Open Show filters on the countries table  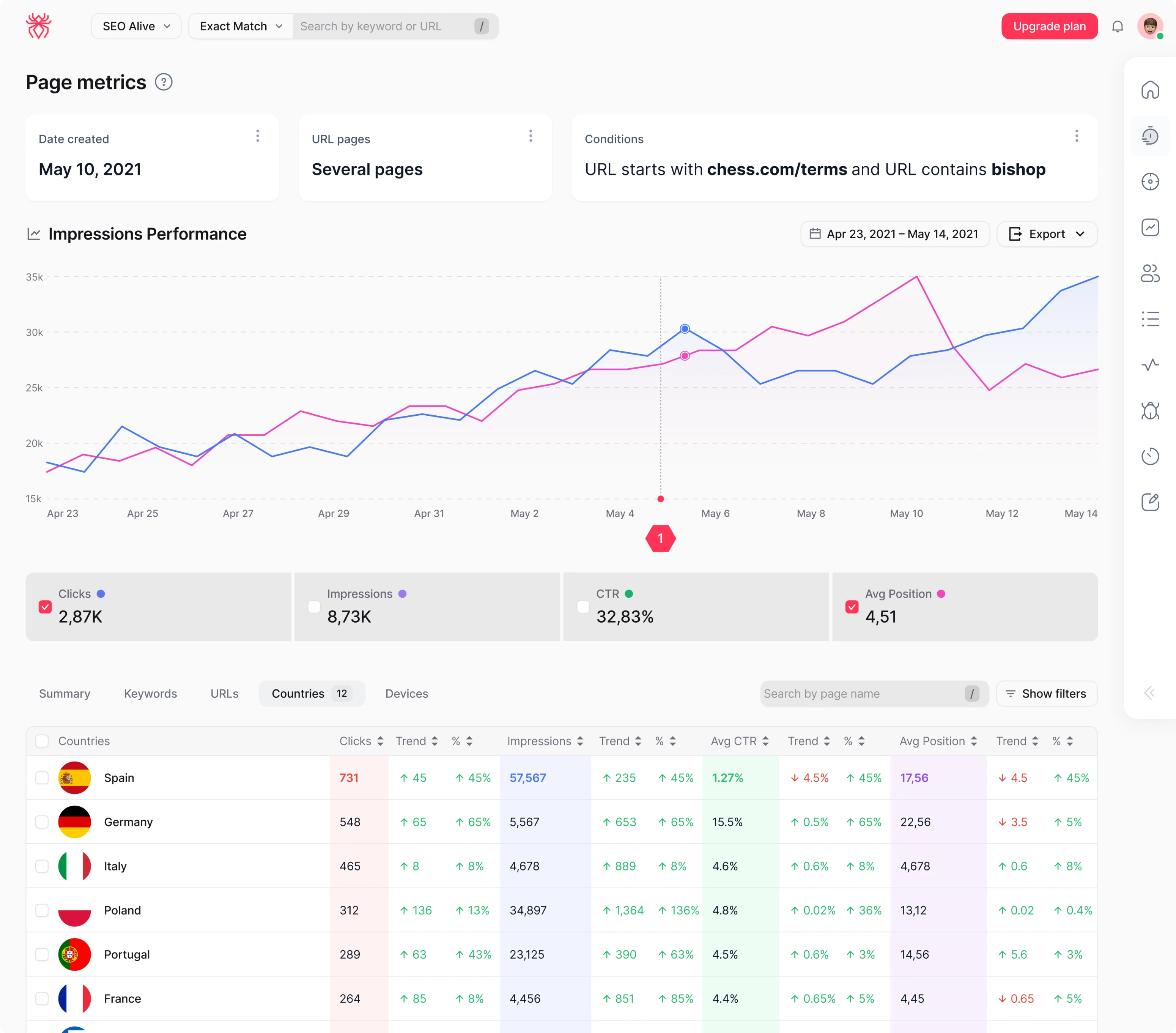pos(1047,694)
